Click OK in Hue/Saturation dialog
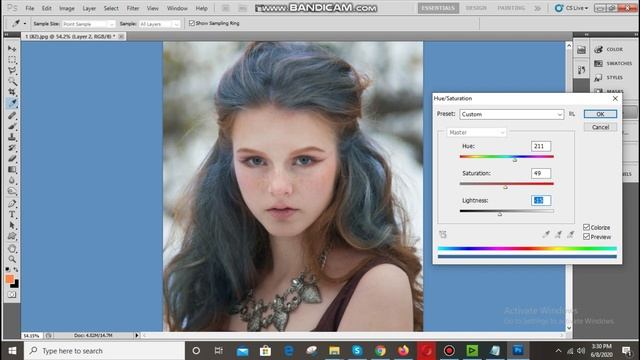The image size is (640, 360). [600, 114]
